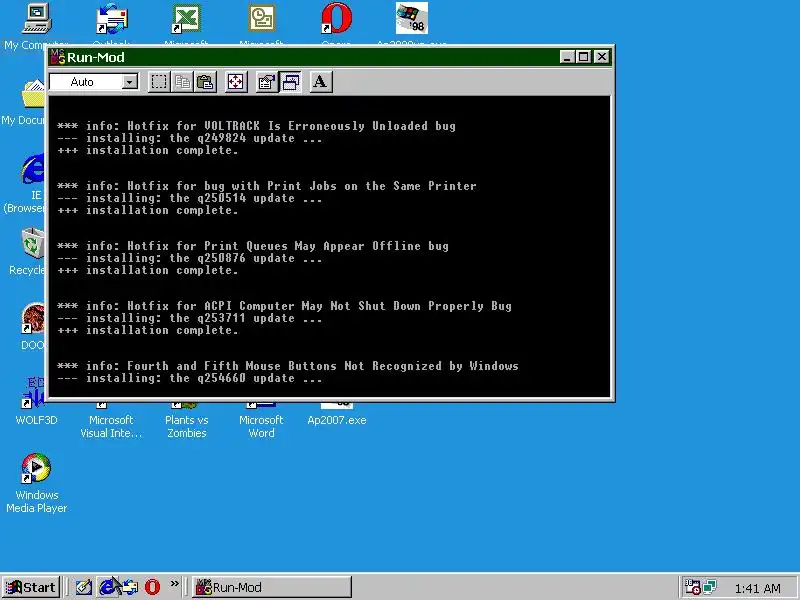Viewport: 800px width, 600px height.
Task: Click the Fourth and Fifth Mouse Buttons line
Action: [288, 366]
